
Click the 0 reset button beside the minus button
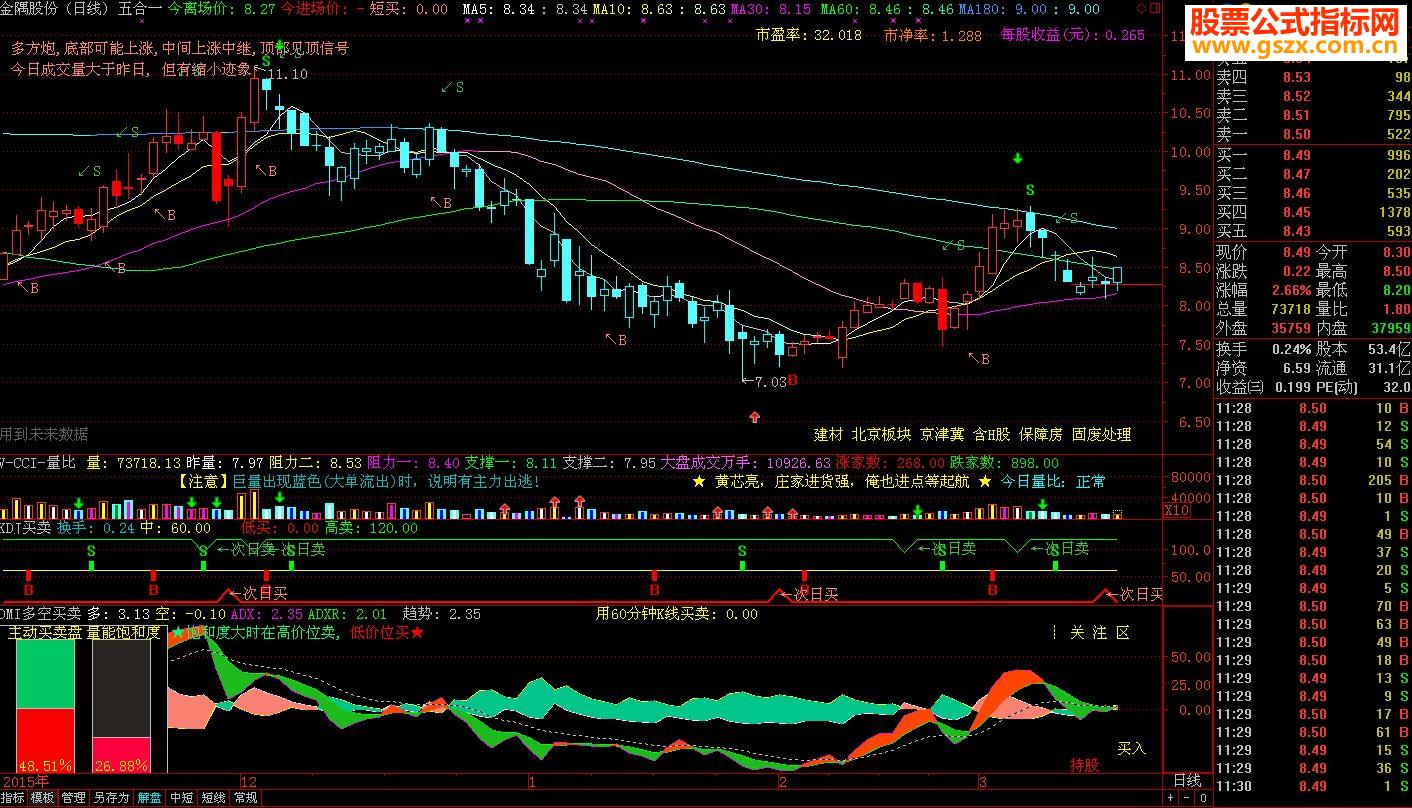1202,798
